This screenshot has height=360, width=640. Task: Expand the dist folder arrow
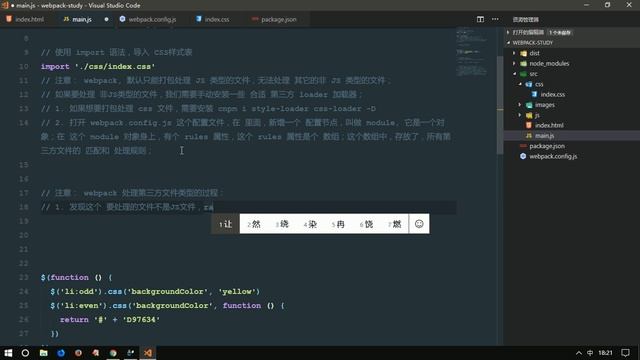[x=514, y=53]
